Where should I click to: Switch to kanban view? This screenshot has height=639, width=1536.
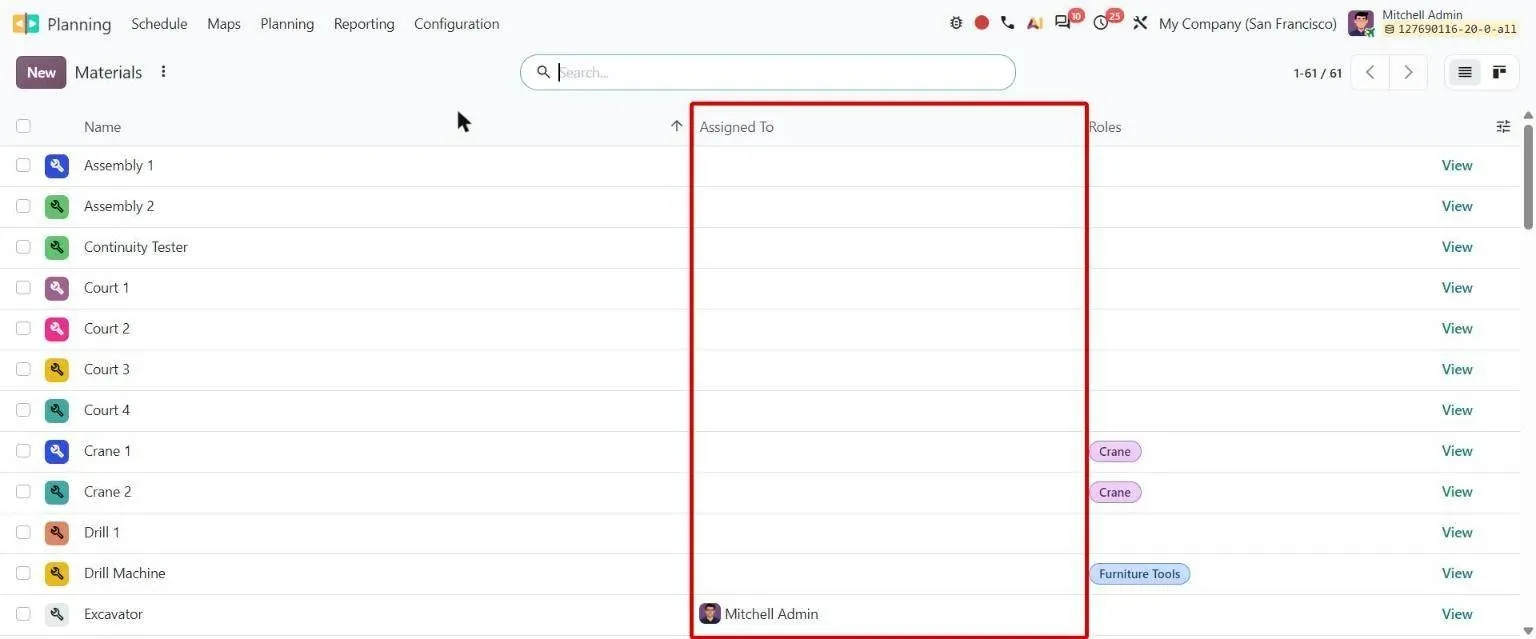pyautogui.click(x=1499, y=72)
